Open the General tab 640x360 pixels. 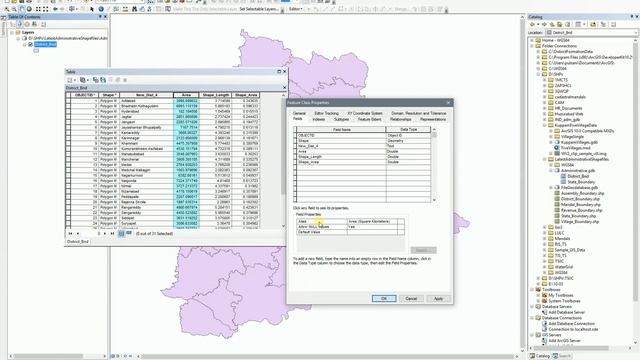coord(299,113)
